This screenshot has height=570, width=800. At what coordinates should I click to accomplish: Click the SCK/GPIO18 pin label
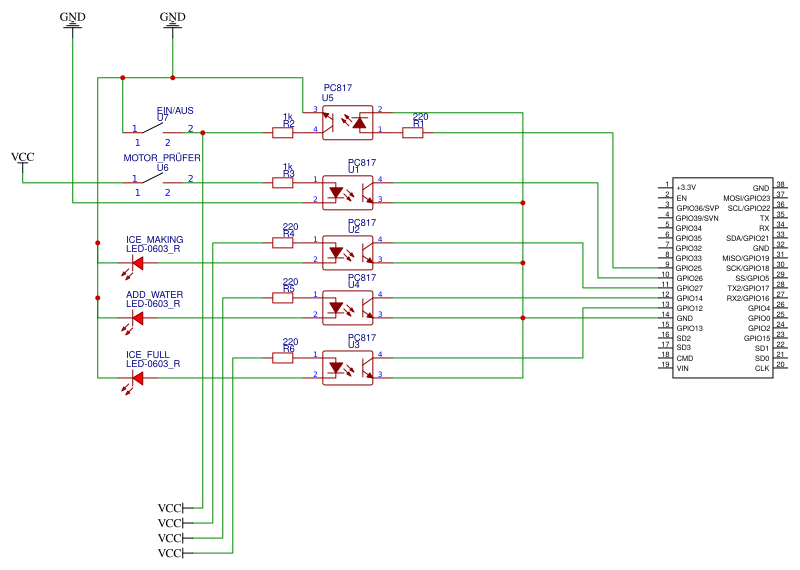click(x=747, y=268)
